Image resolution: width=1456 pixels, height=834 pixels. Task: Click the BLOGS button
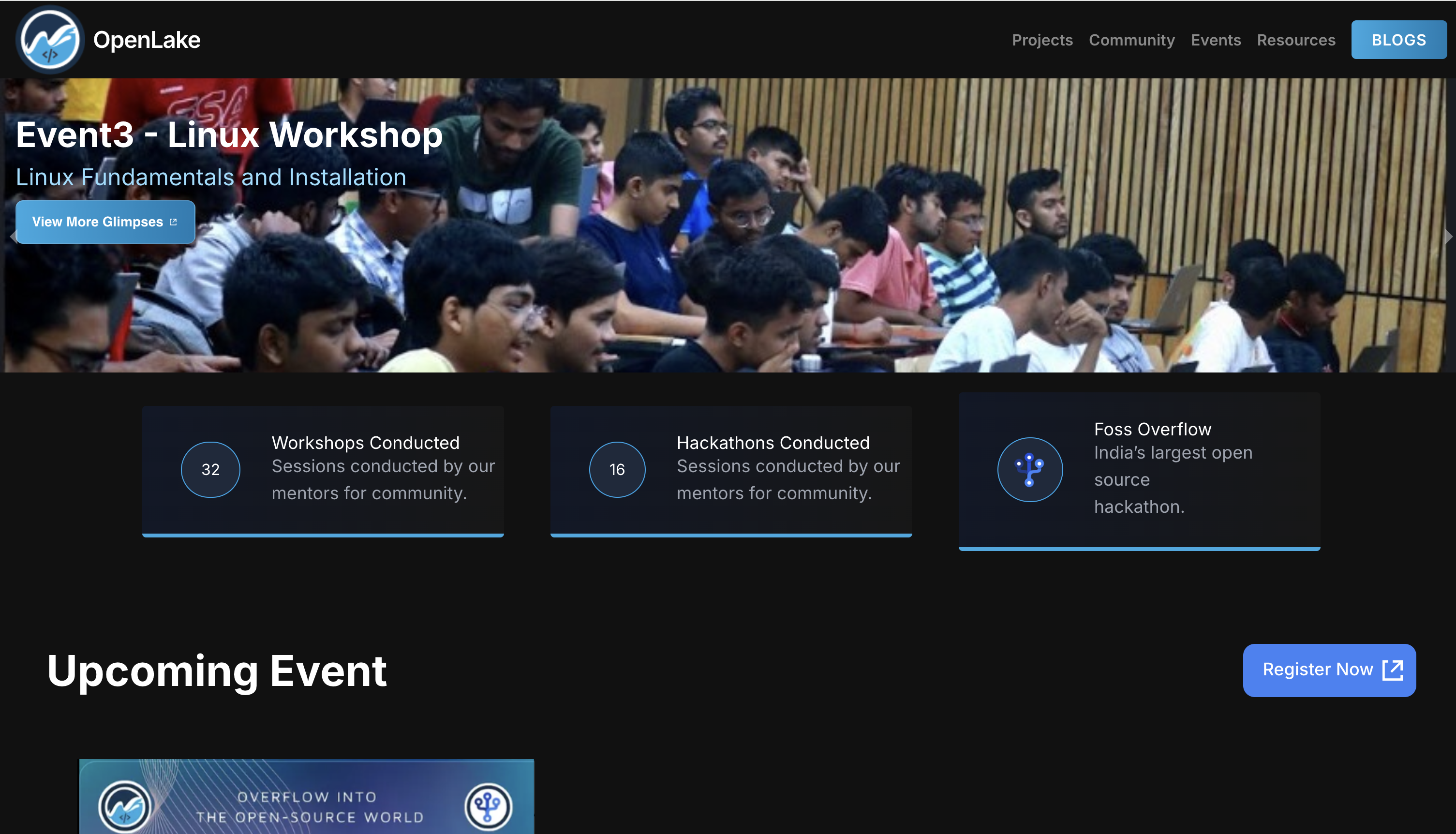click(1398, 40)
